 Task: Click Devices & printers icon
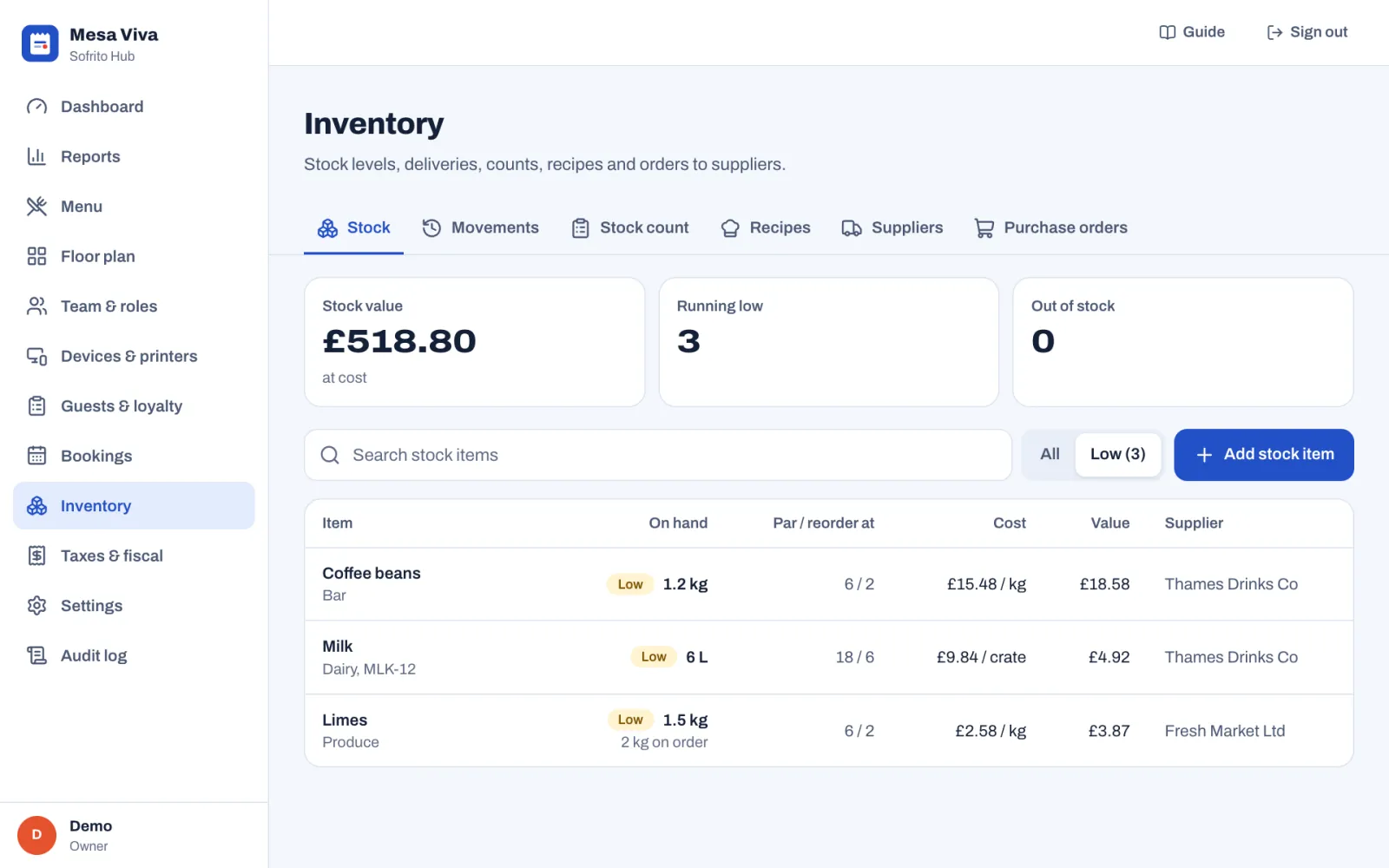coord(36,356)
